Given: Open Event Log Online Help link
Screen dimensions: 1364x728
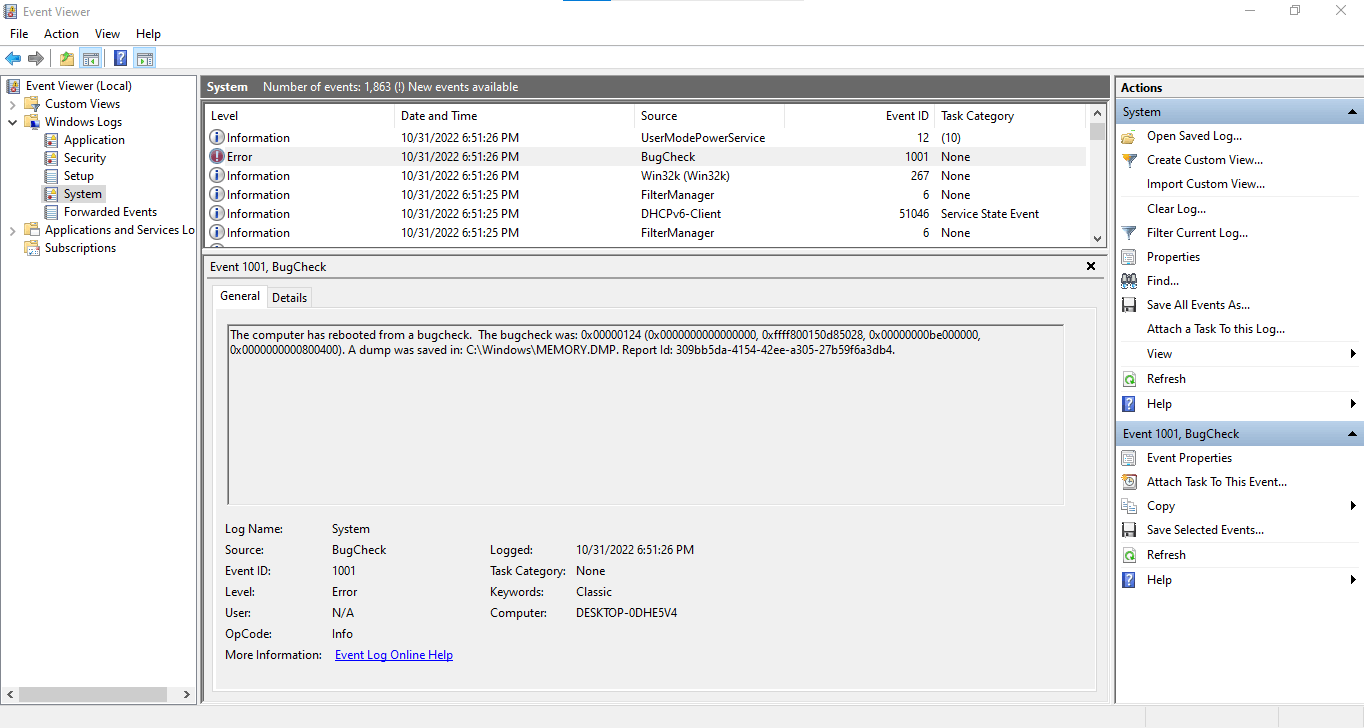Looking at the screenshot, I should (x=394, y=655).
